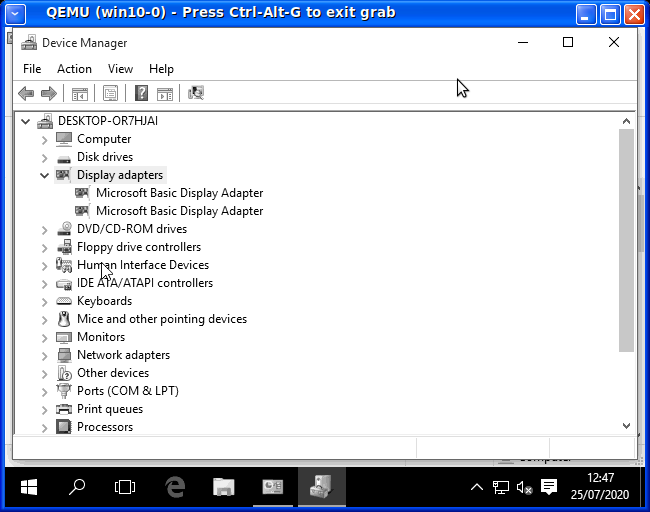Image resolution: width=650 pixels, height=512 pixels.
Task: Click the Task View taskbar icon
Action: click(x=125, y=487)
